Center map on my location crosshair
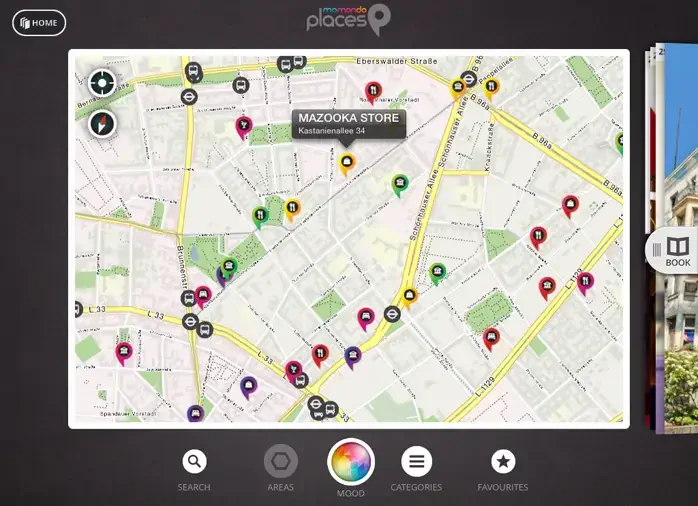The height and width of the screenshot is (506, 698). 102,83
